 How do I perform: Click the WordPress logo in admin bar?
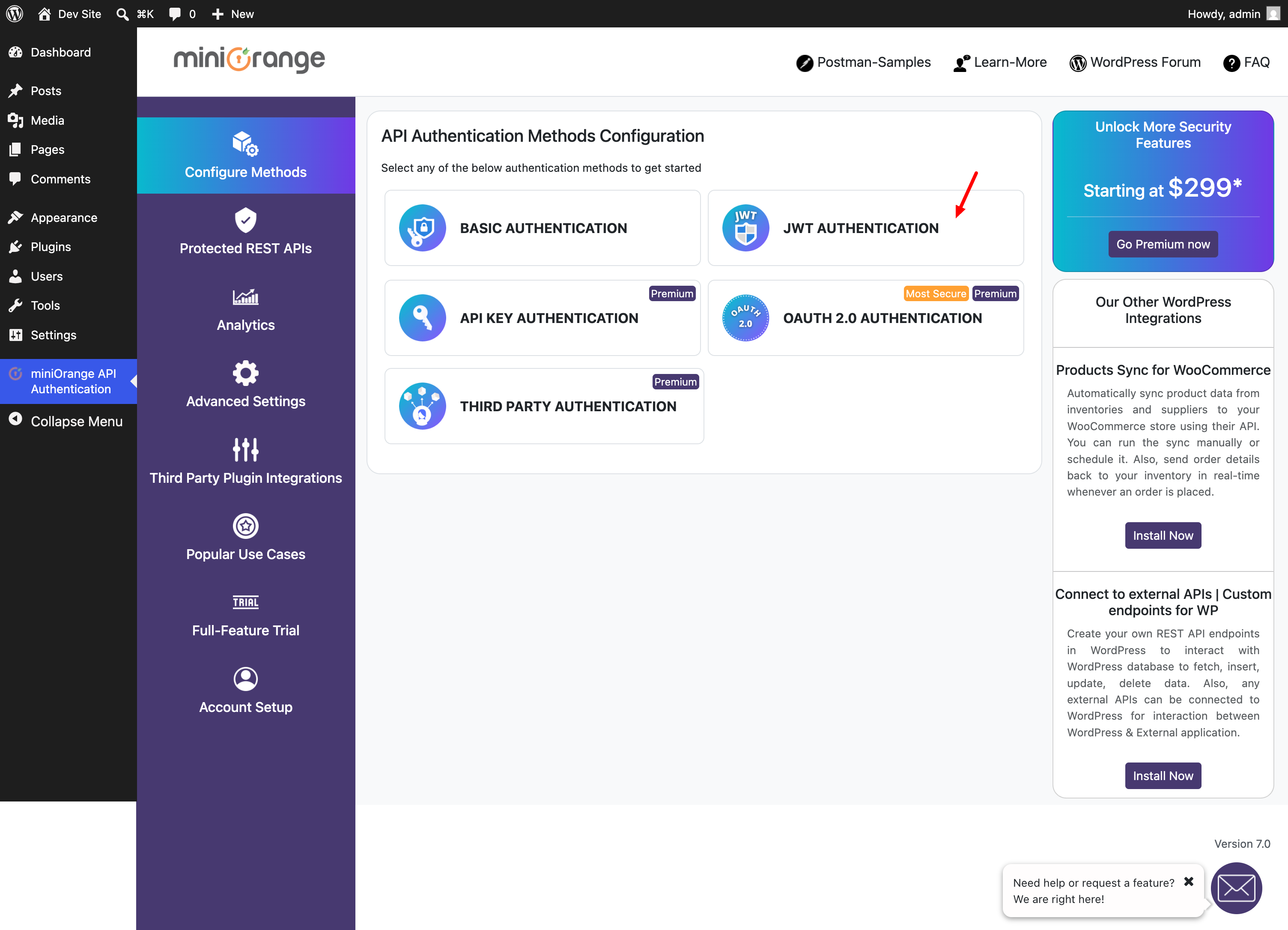tap(14, 14)
